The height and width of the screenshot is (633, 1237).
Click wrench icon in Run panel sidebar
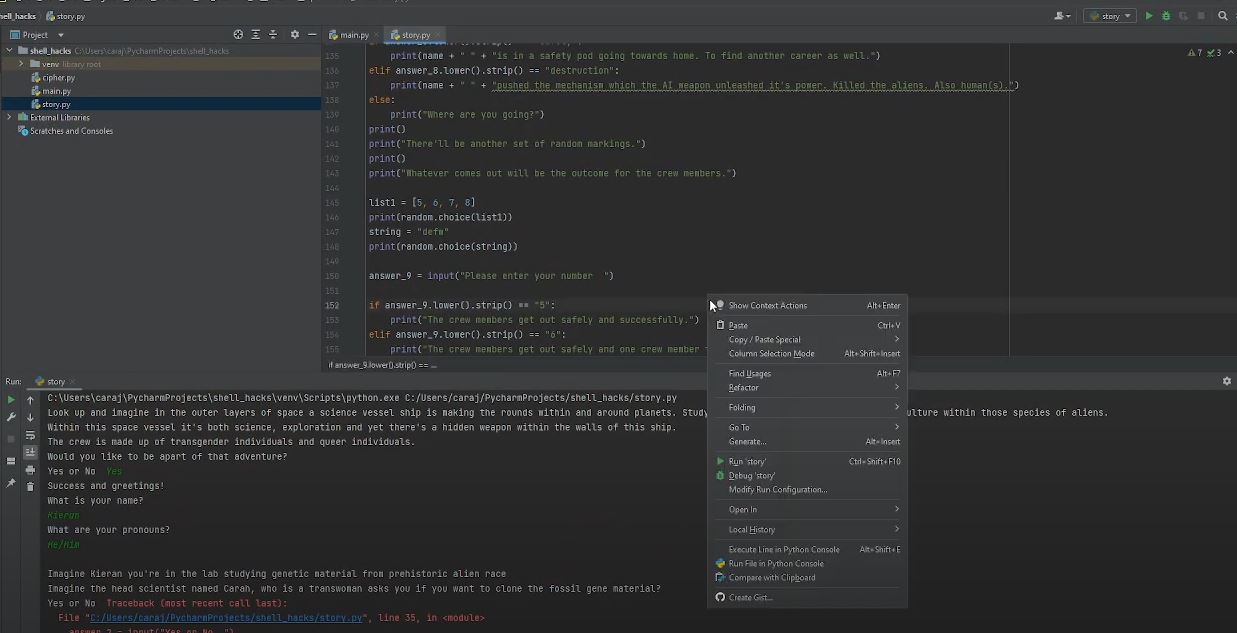click(11, 417)
